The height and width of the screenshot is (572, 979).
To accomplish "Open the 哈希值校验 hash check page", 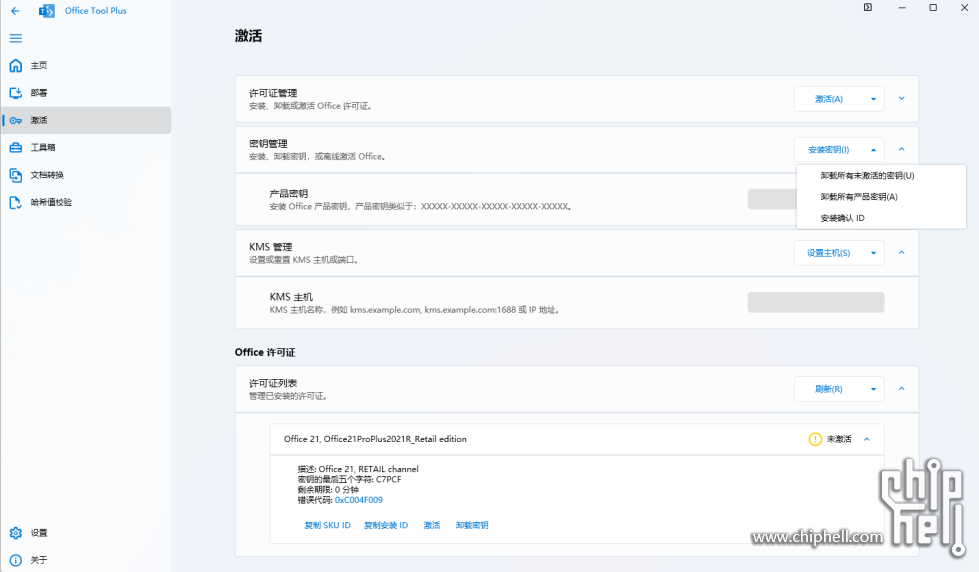I will (86, 202).
